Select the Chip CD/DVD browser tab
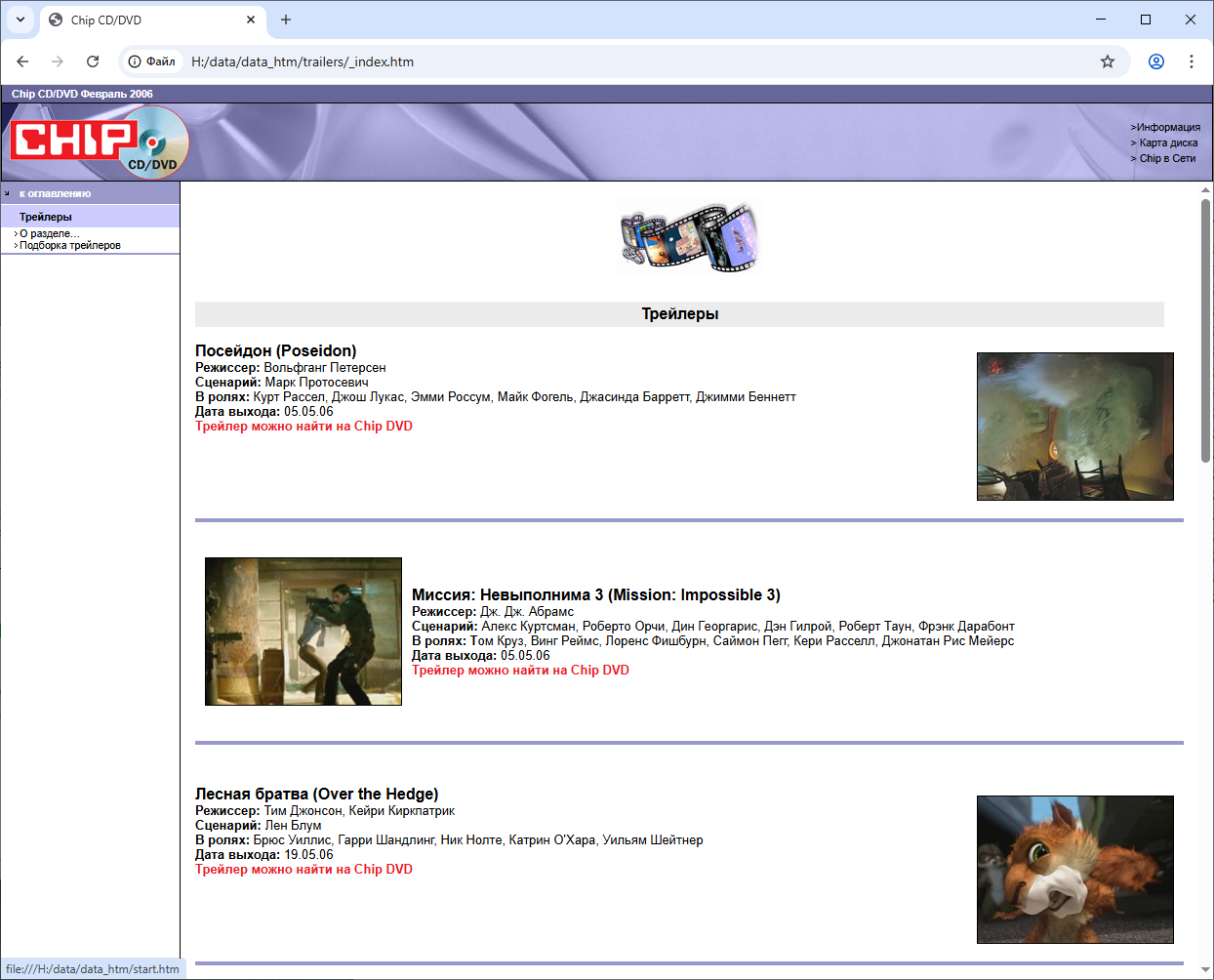 tap(152, 20)
